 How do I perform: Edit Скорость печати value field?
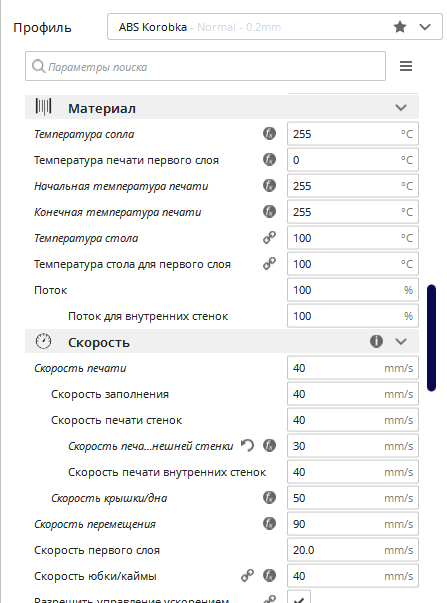pyautogui.click(x=353, y=368)
